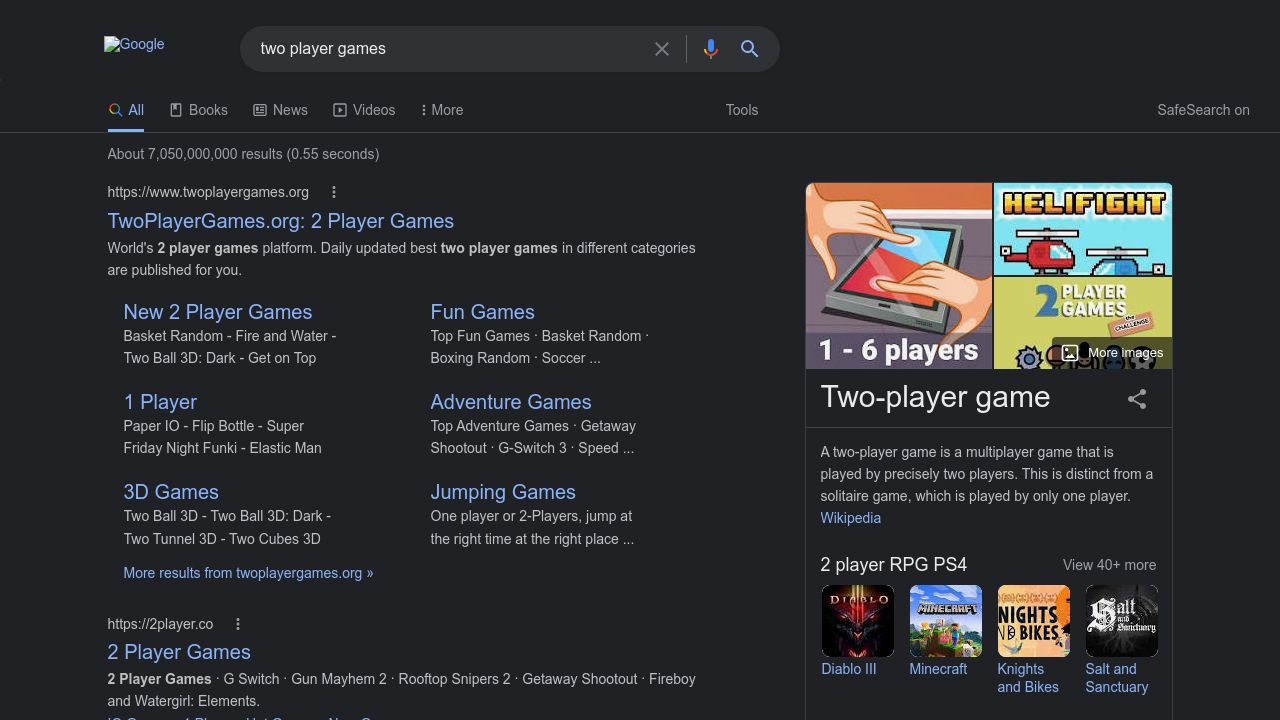Click the About 7,050,000,000 results text

click(243, 154)
